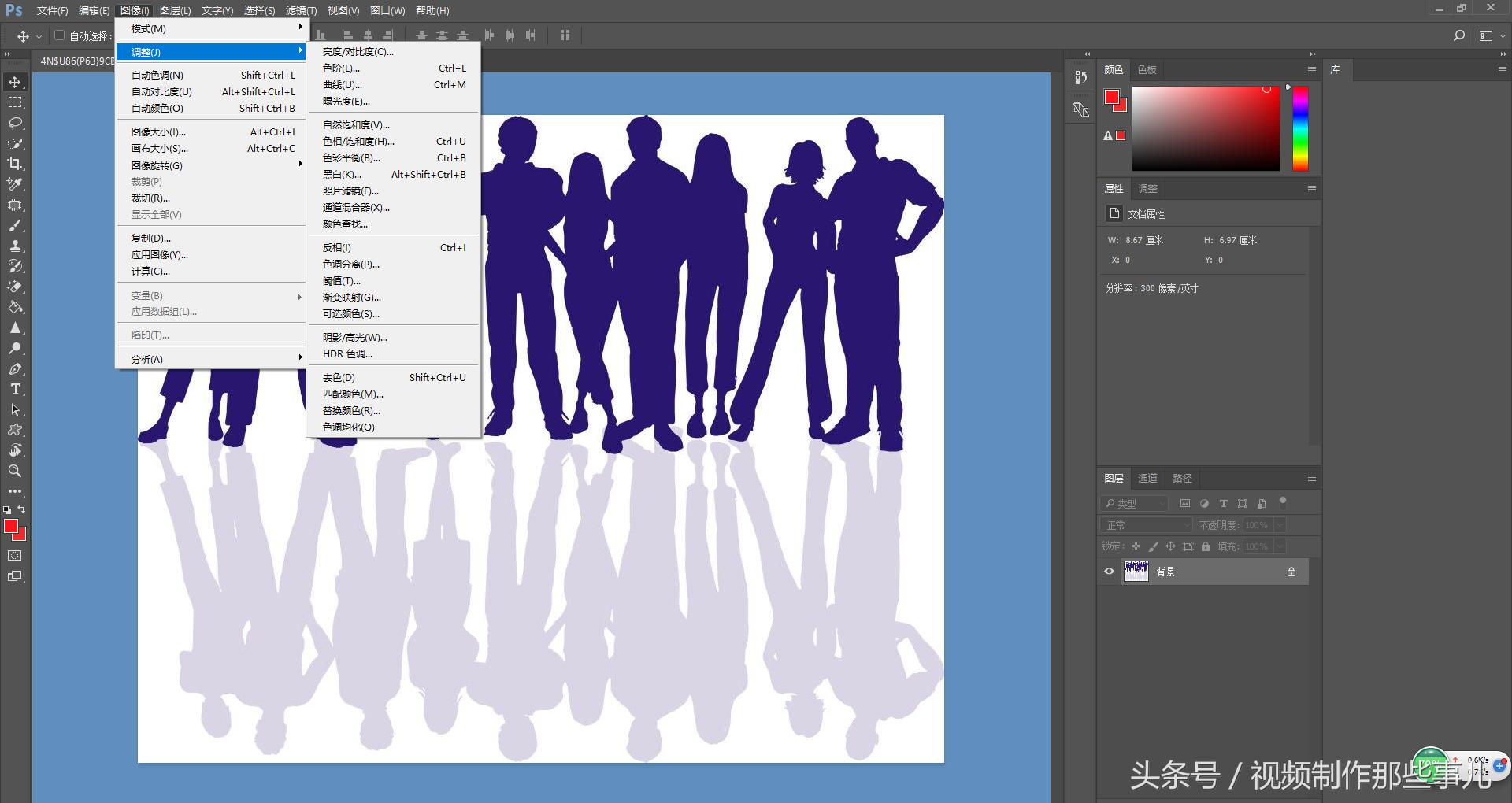Screen dimensions: 1512x803
Task: Select the Horizontal Type tool
Action: tap(15, 389)
